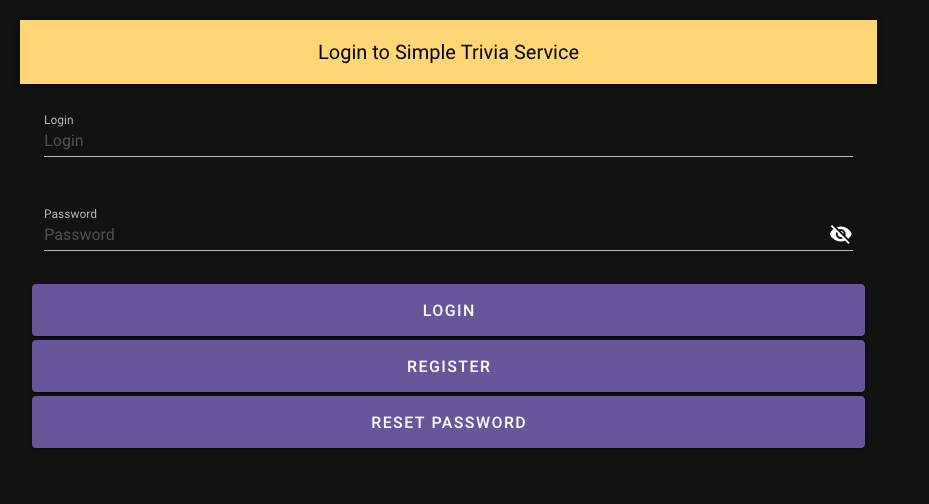Image resolution: width=929 pixels, height=504 pixels.
Task: Submit credentials with the purple LOGIN button
Action: pos(448,310)
